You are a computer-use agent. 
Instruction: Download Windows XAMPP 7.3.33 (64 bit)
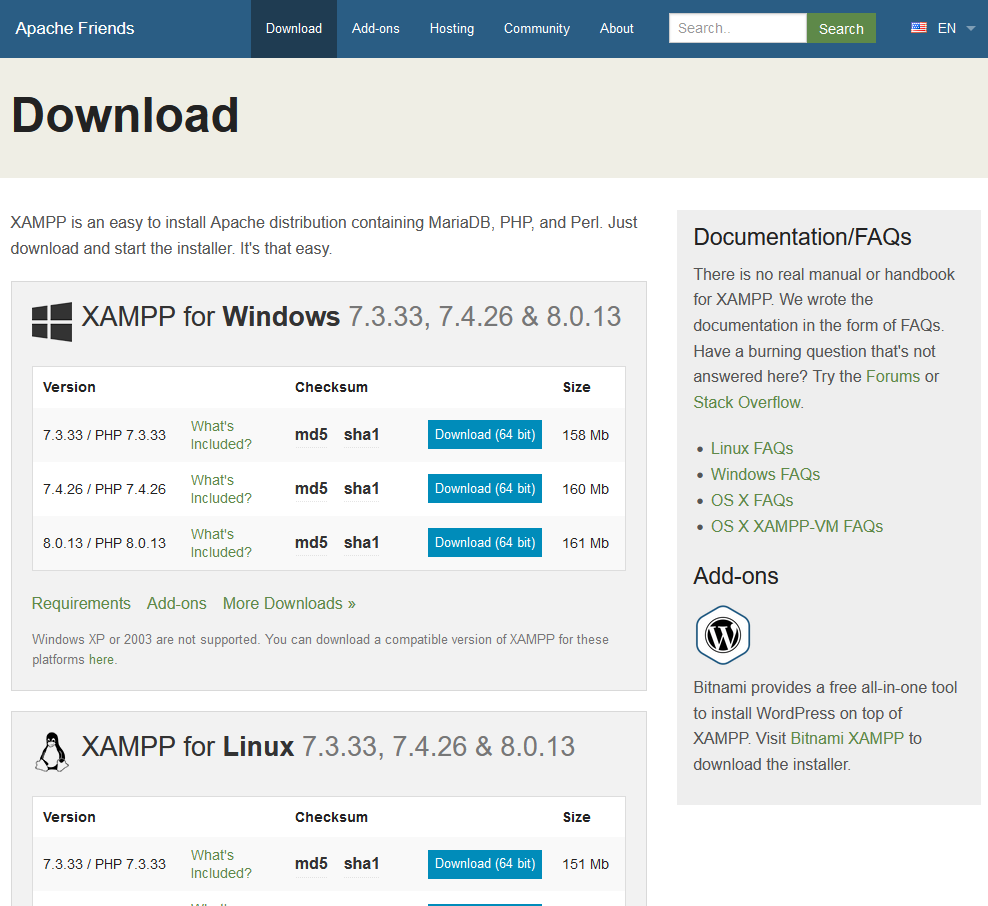click(x=485, y=435)
